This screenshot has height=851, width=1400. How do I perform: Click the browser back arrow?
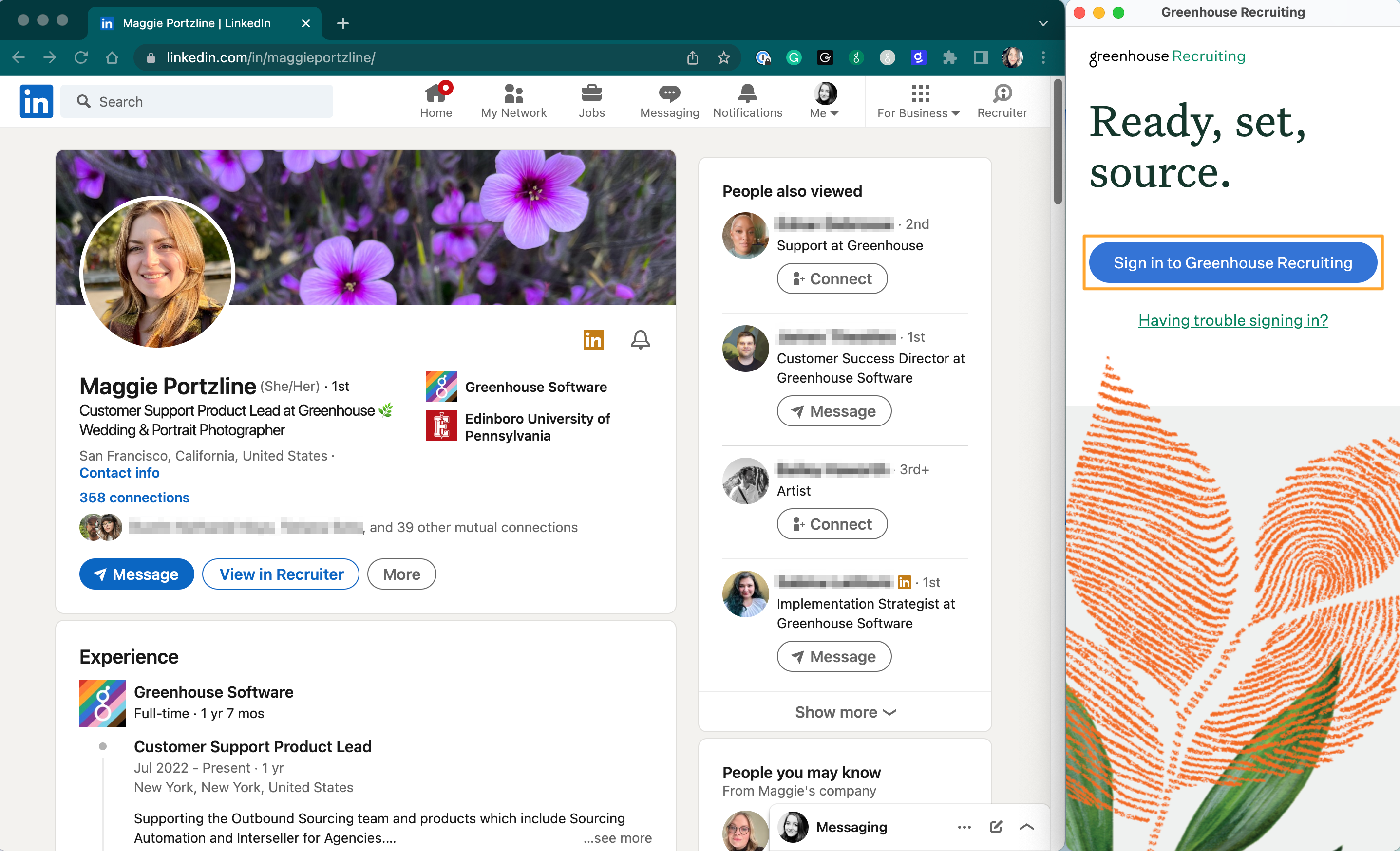pyautogui.click(x=19, y=57)
